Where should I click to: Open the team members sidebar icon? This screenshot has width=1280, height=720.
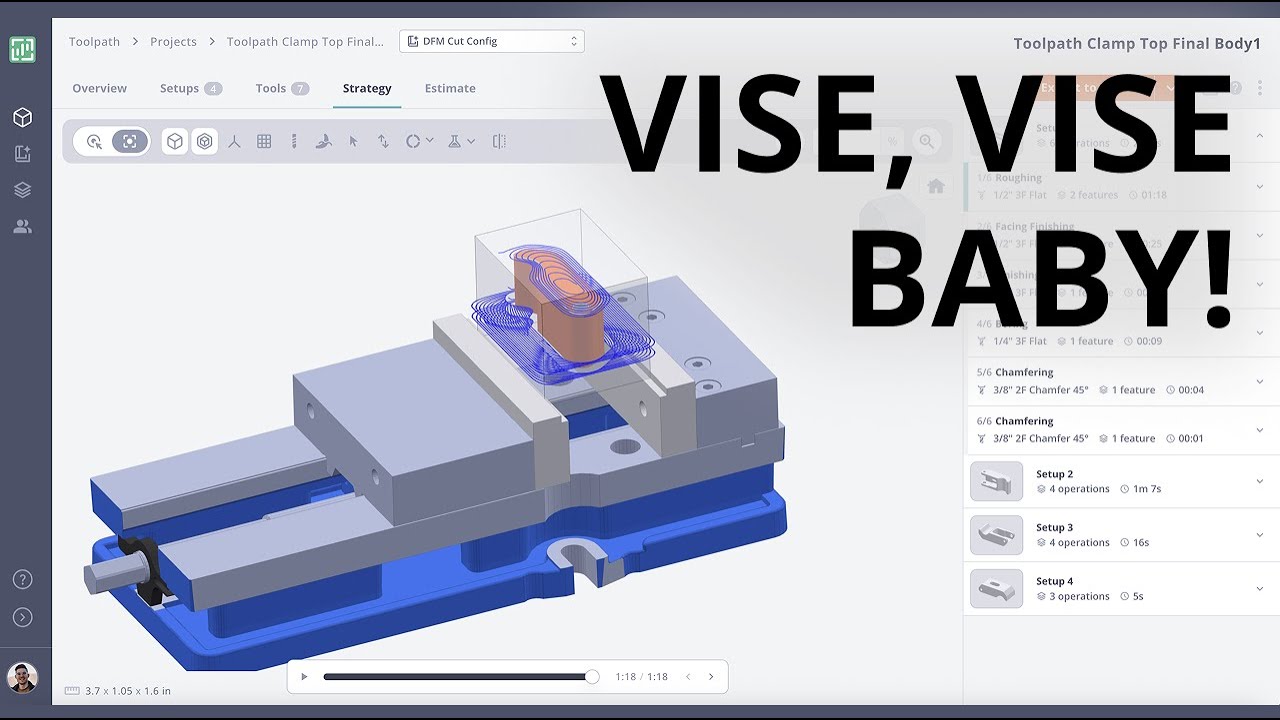pos(22,227)
